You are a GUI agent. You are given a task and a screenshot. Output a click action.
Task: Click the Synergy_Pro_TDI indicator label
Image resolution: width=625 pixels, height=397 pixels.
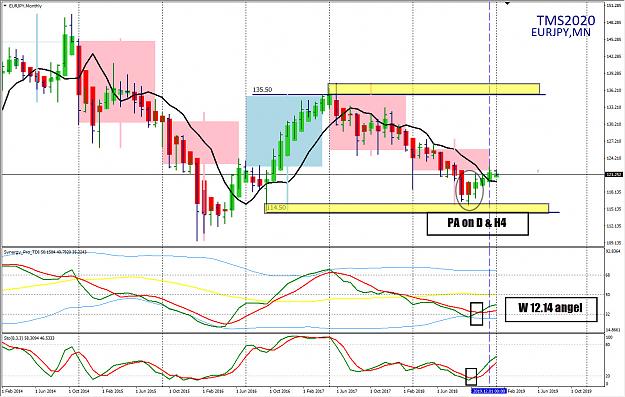pyautogui.click(x=45, y=252)
